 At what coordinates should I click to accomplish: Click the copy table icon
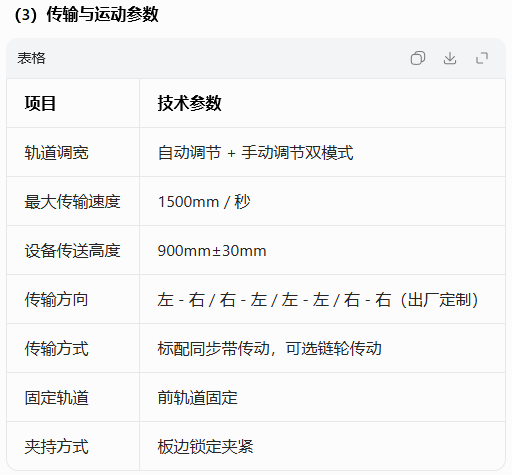418,58
